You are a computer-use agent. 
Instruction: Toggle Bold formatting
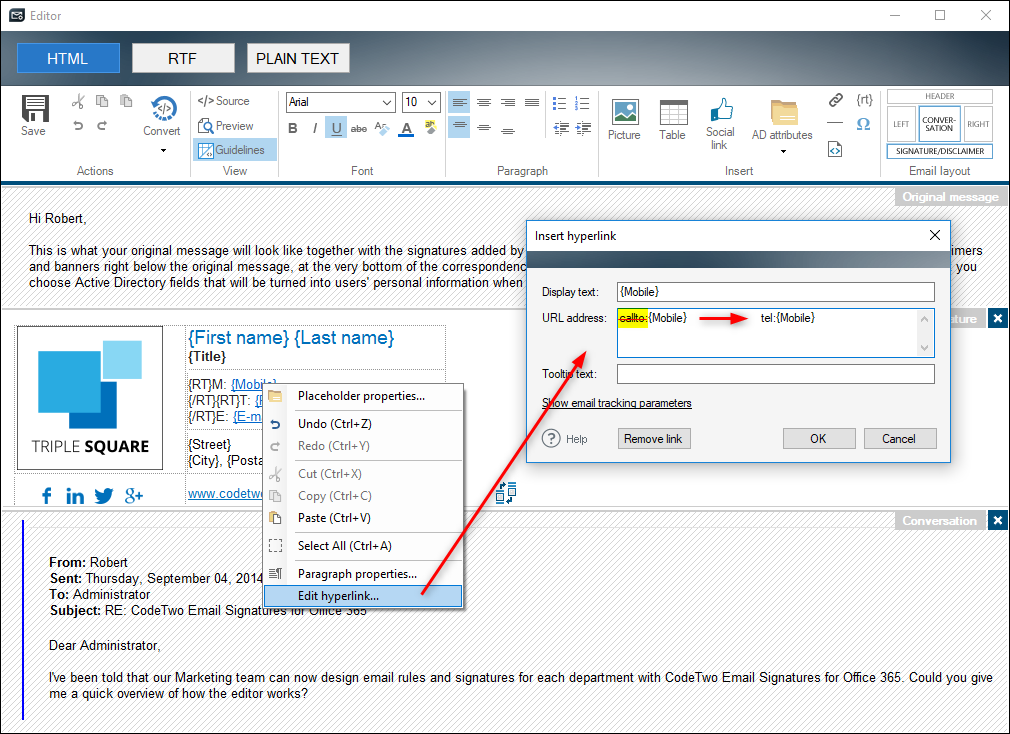click(x=292, y=128)
